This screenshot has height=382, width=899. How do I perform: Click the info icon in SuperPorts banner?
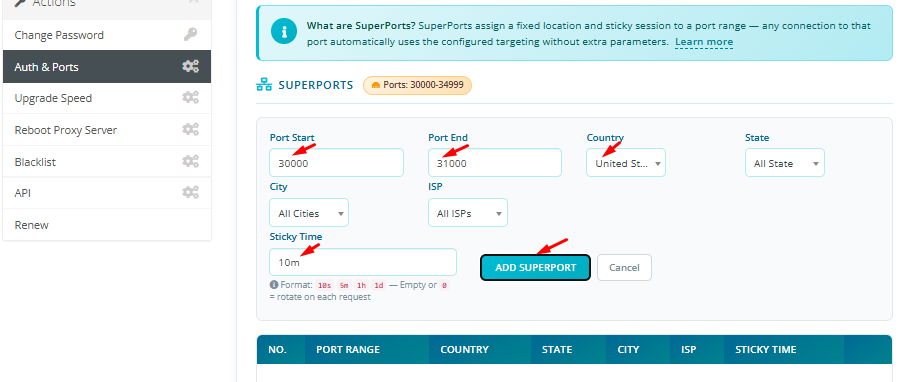click(x=284, y=32)
